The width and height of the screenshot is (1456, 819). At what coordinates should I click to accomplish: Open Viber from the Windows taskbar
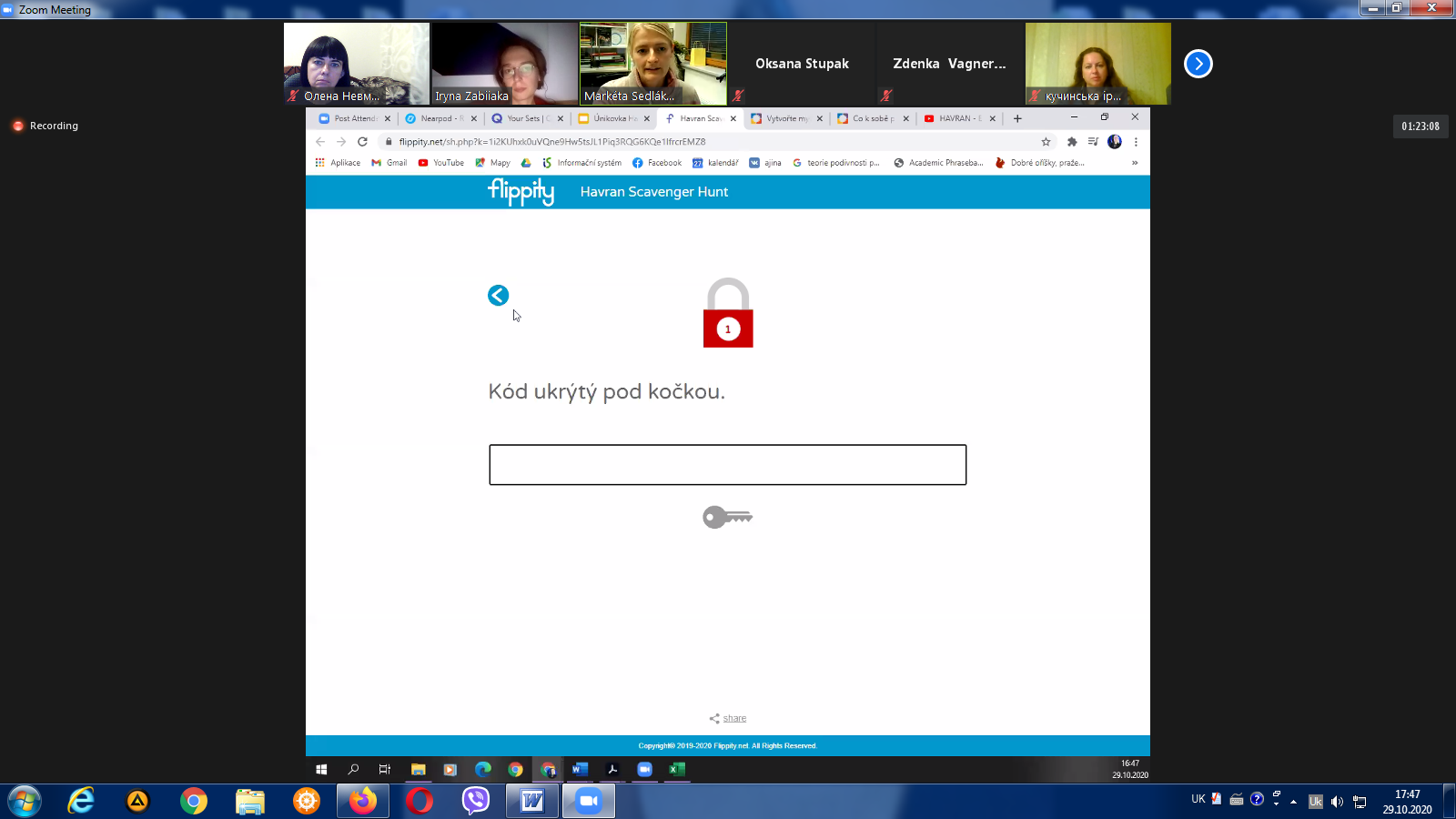coord(475,801)
